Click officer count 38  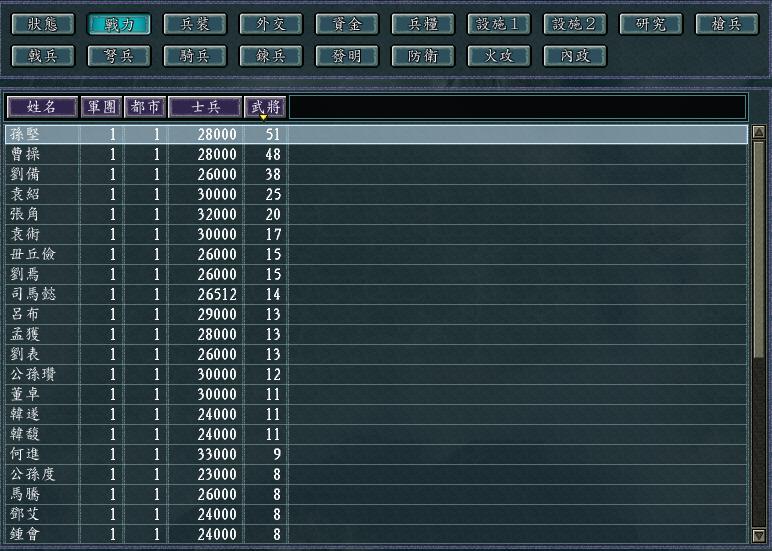click(273, 174)
